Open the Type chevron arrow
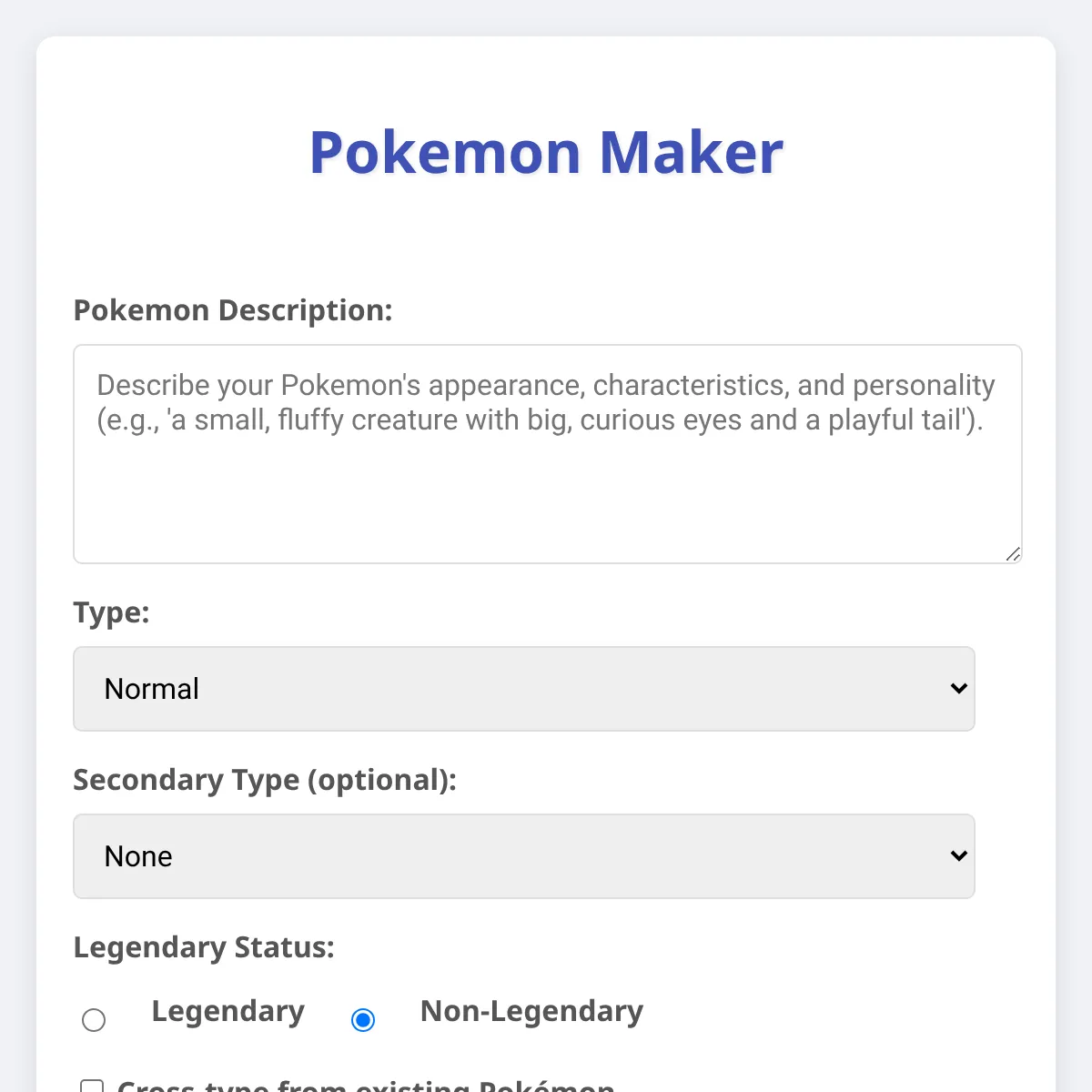This screenshot has height=1092, width=1092. coord(958,689)
